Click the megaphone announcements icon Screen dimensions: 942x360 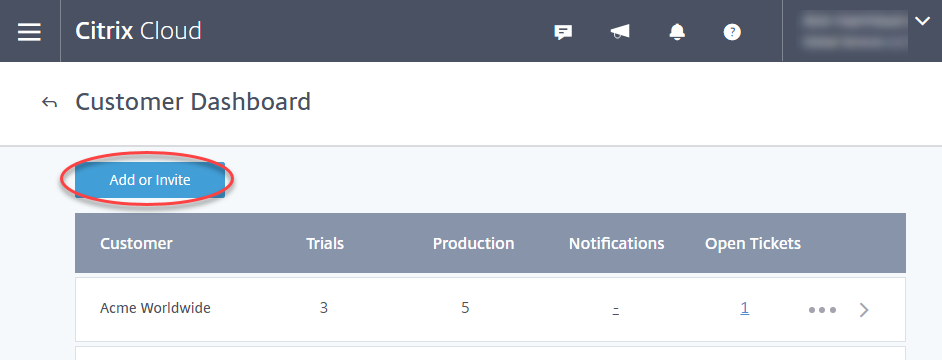point(620,32)
